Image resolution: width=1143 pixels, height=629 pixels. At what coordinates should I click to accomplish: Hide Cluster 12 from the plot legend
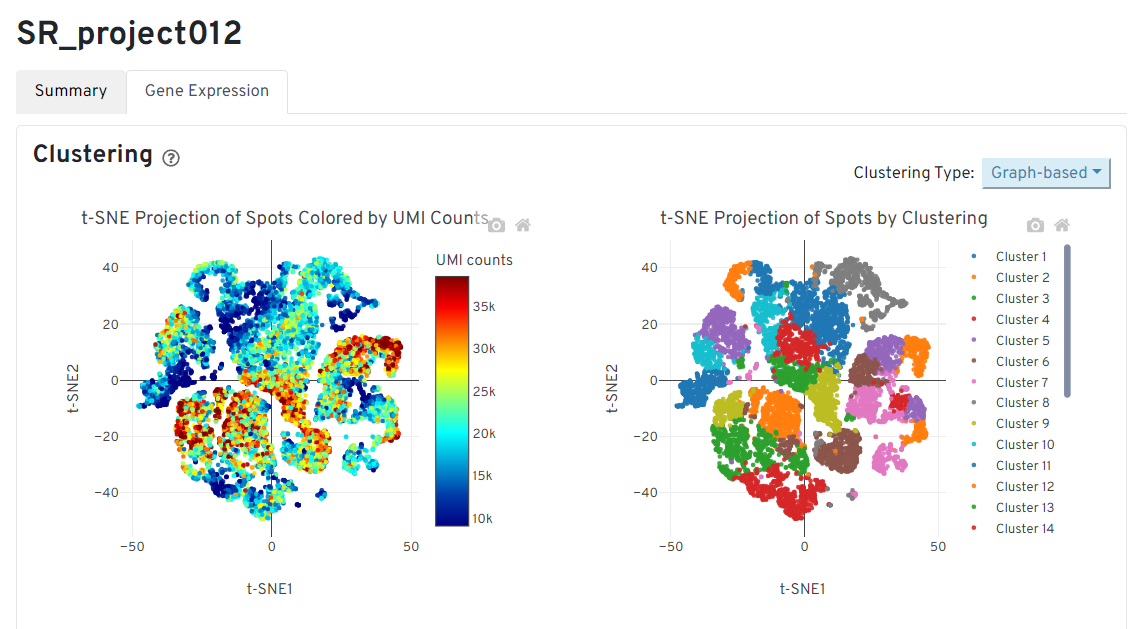1024,487
